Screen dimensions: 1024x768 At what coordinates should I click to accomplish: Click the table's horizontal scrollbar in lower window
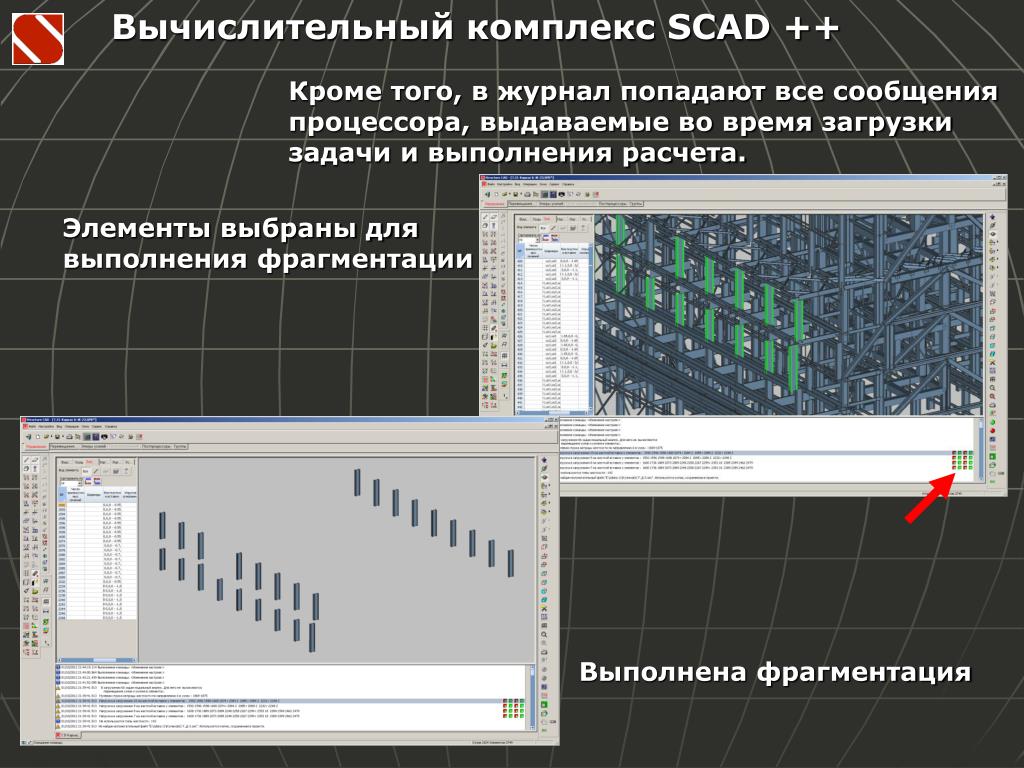97,660
